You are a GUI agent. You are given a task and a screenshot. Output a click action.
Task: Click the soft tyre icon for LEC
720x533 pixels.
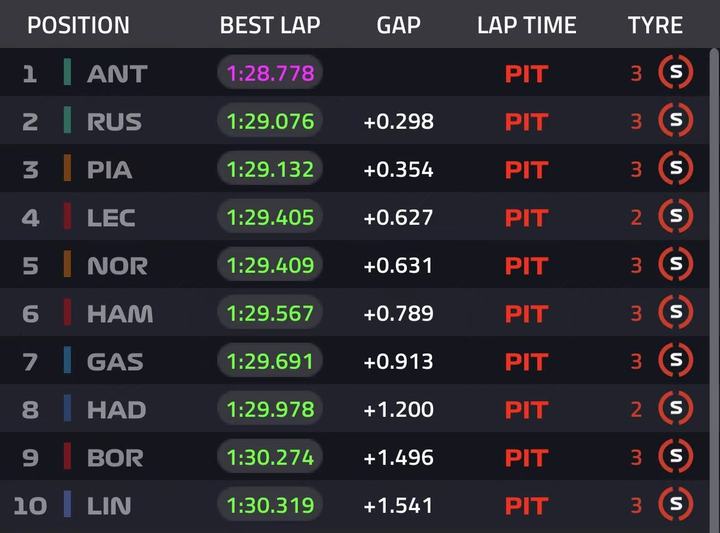click(675, 217)
